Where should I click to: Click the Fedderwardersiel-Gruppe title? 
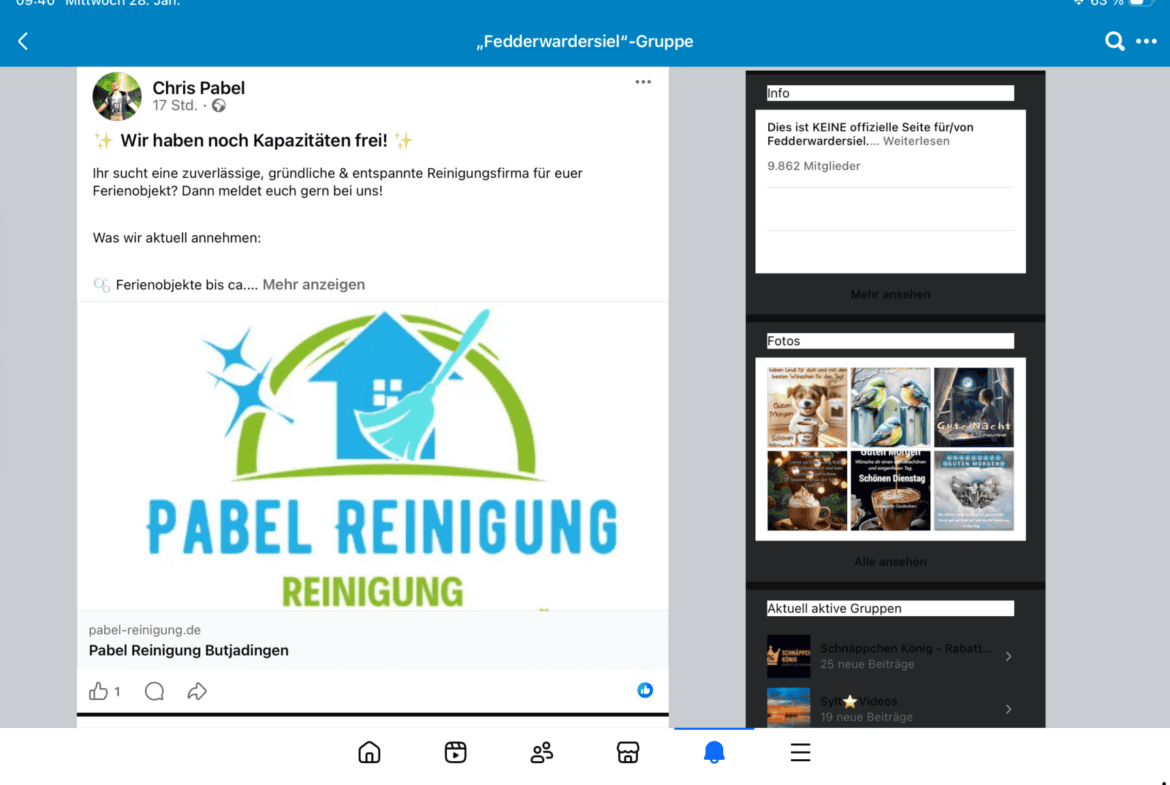coord(585,41)
